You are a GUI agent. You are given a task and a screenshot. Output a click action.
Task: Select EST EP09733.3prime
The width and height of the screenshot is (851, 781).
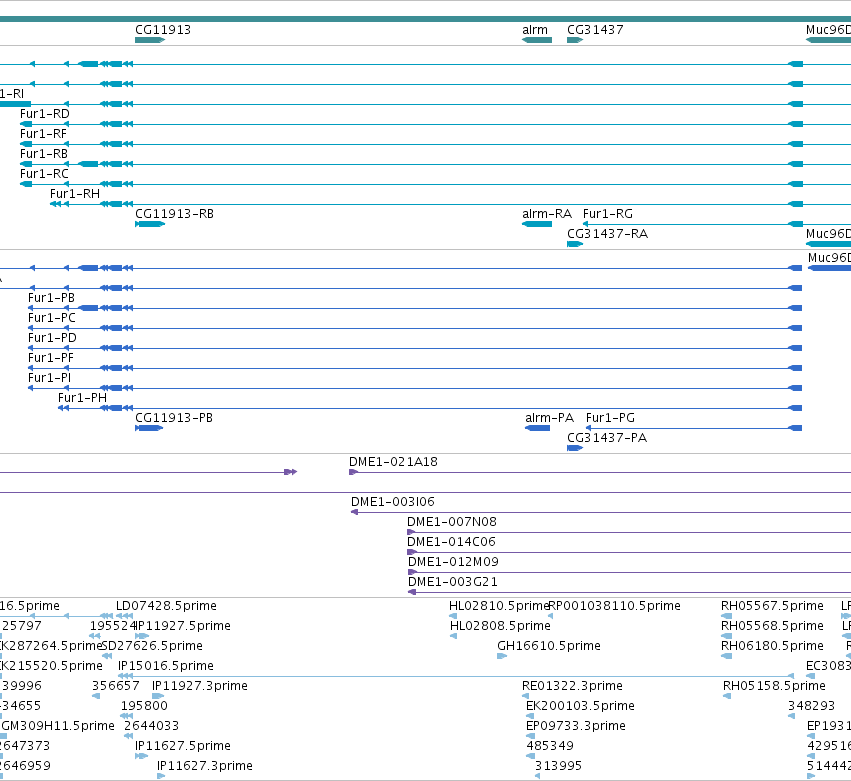pyautogui.click(x=576, y=727)
